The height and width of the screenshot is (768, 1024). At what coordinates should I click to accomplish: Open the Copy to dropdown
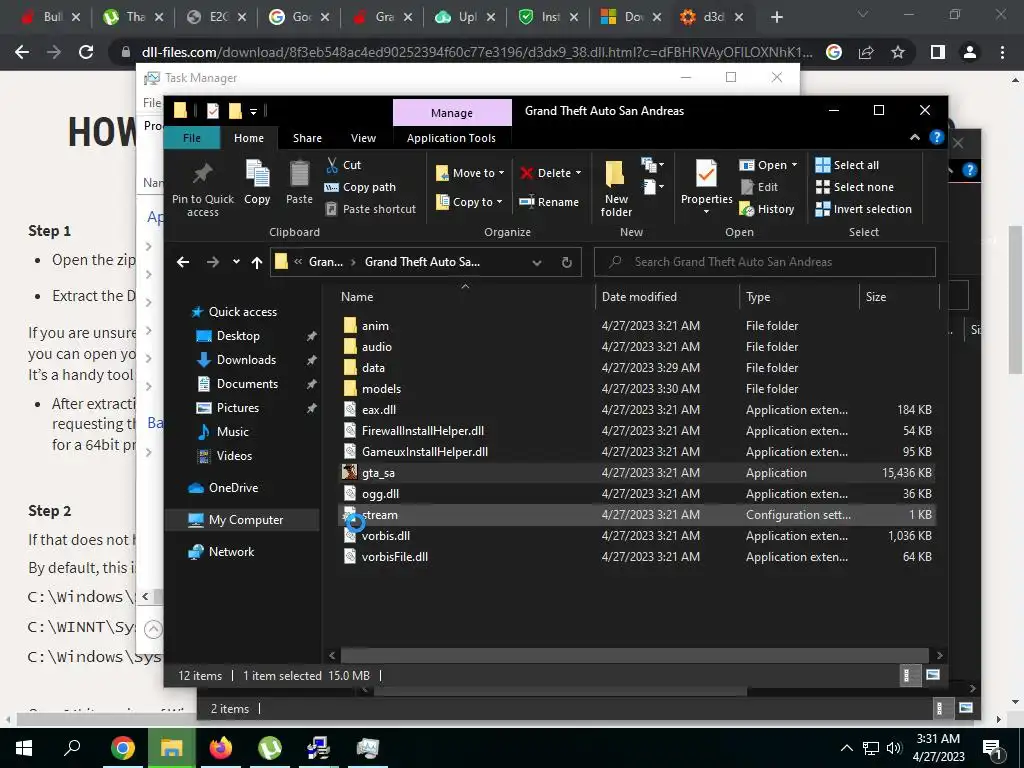tap(470, 202)
